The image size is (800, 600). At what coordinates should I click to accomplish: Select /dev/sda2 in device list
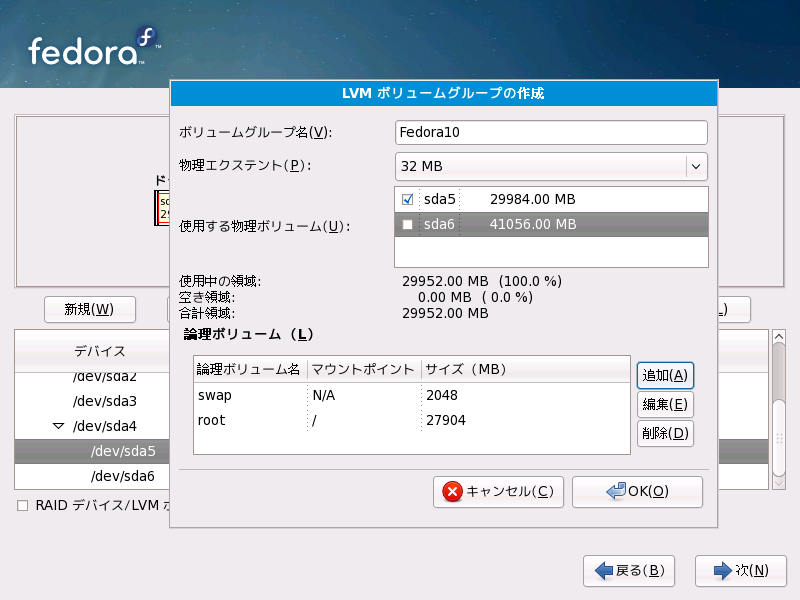coord(105,378)
